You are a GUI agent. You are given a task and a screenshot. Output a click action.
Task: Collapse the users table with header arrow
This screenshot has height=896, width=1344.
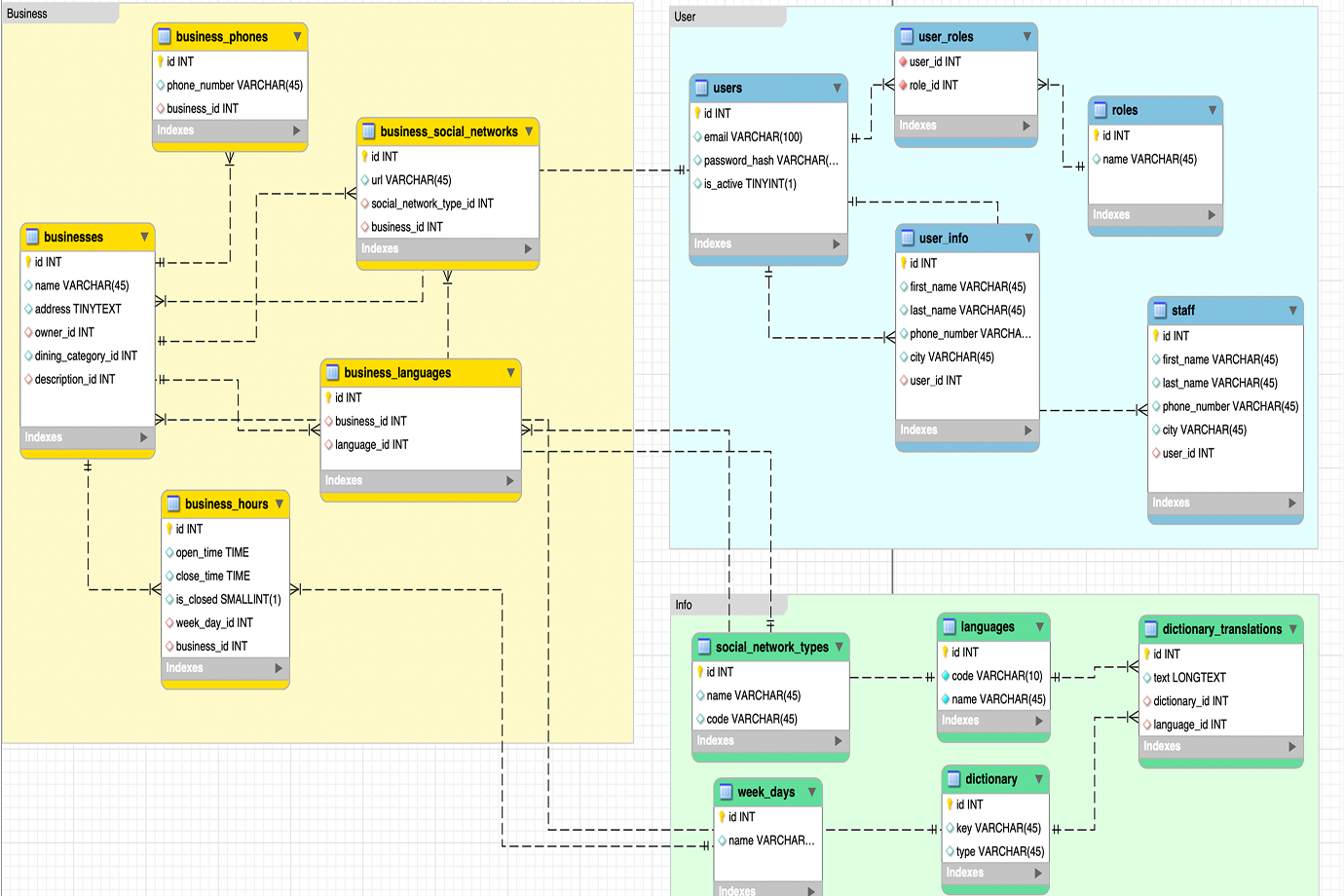(837, 88)
